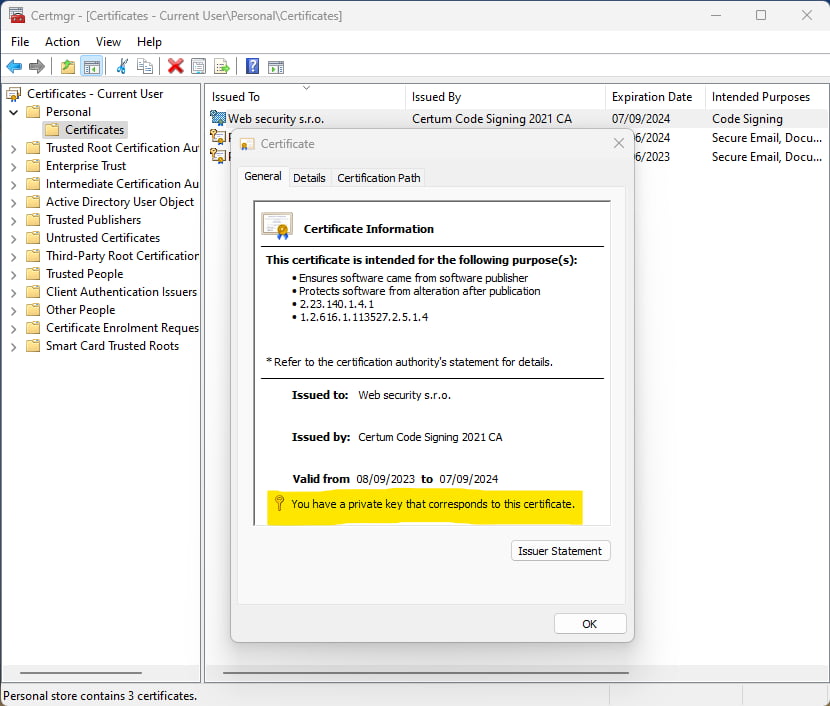Image resolution: width=830 pixels, height=706 pixels.
Task: Click the Export List toolbar icon
Action: (222, 67)
